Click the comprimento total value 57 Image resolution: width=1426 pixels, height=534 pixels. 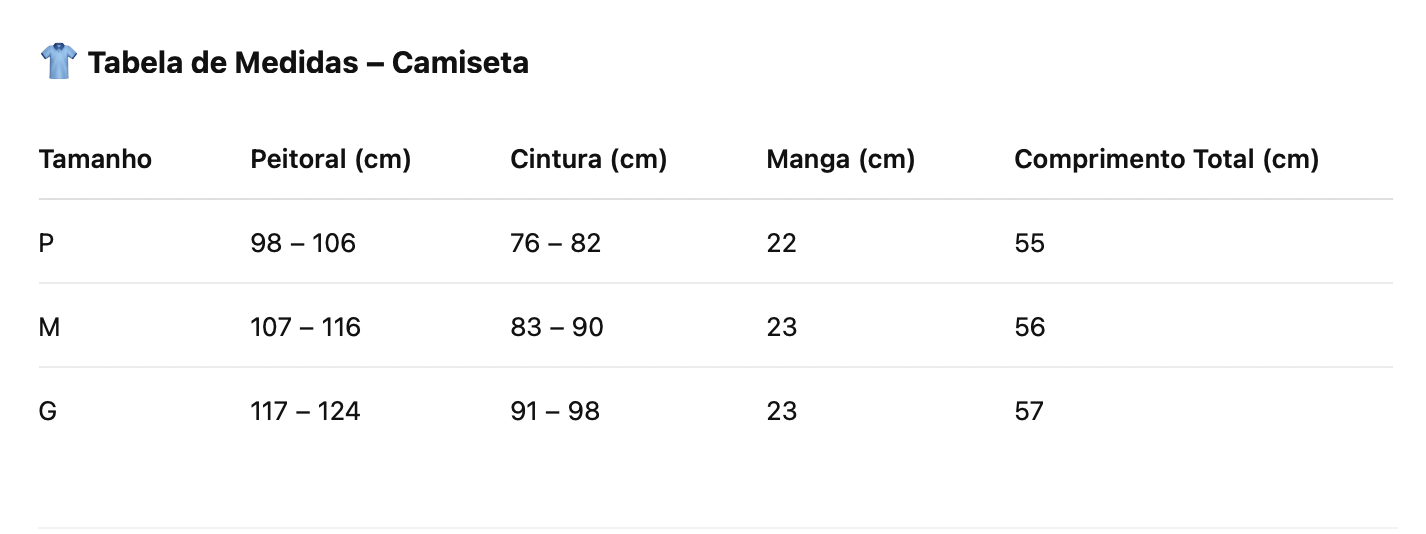(1029, 411)
